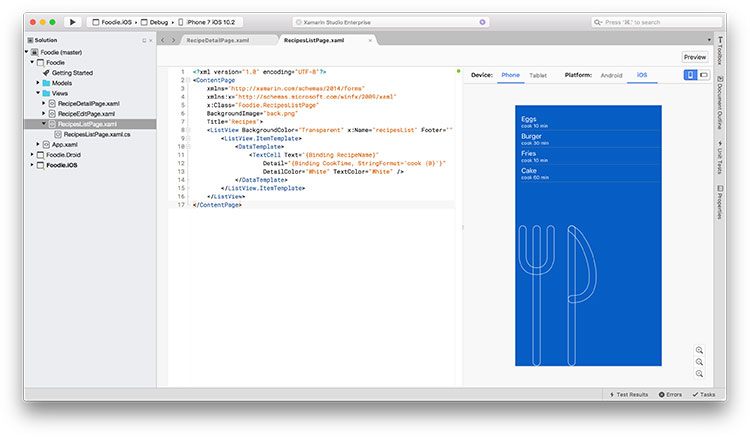Click the top zoom magnifier icon
The image size is (750, 437).
coord(699,350)
